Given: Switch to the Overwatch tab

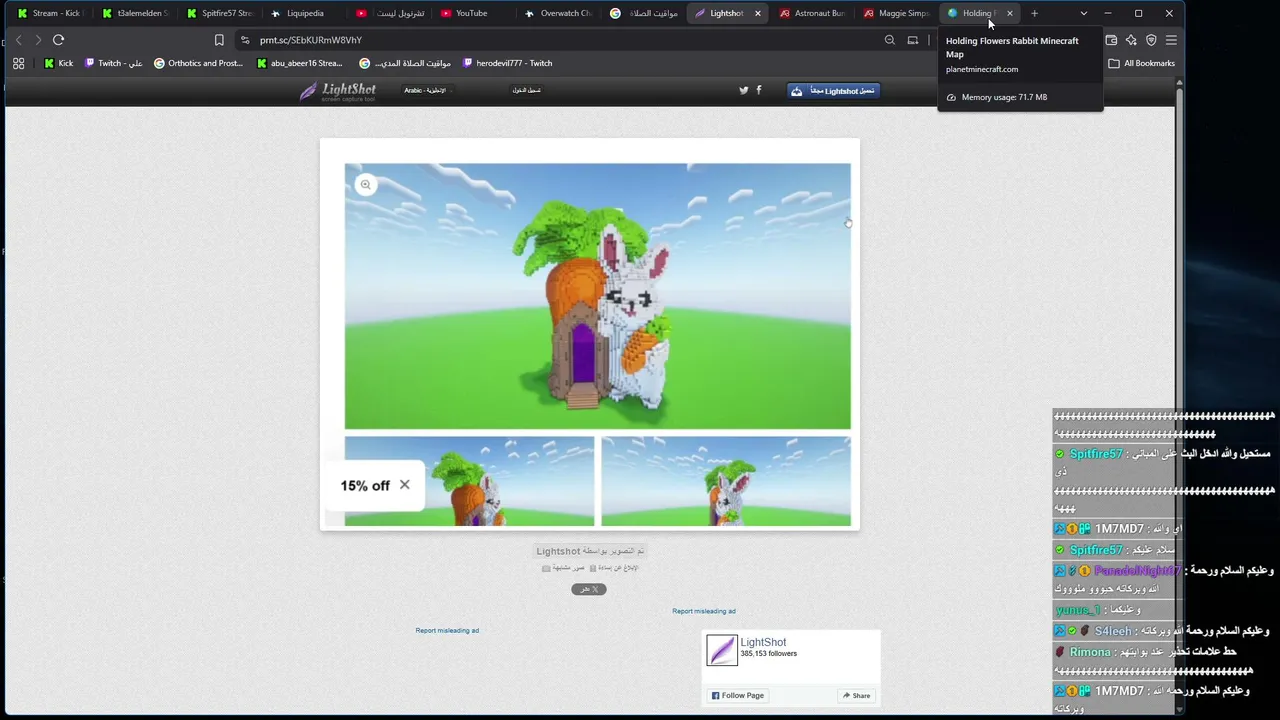Looking at the screenshot, I should tap(560, 13).
